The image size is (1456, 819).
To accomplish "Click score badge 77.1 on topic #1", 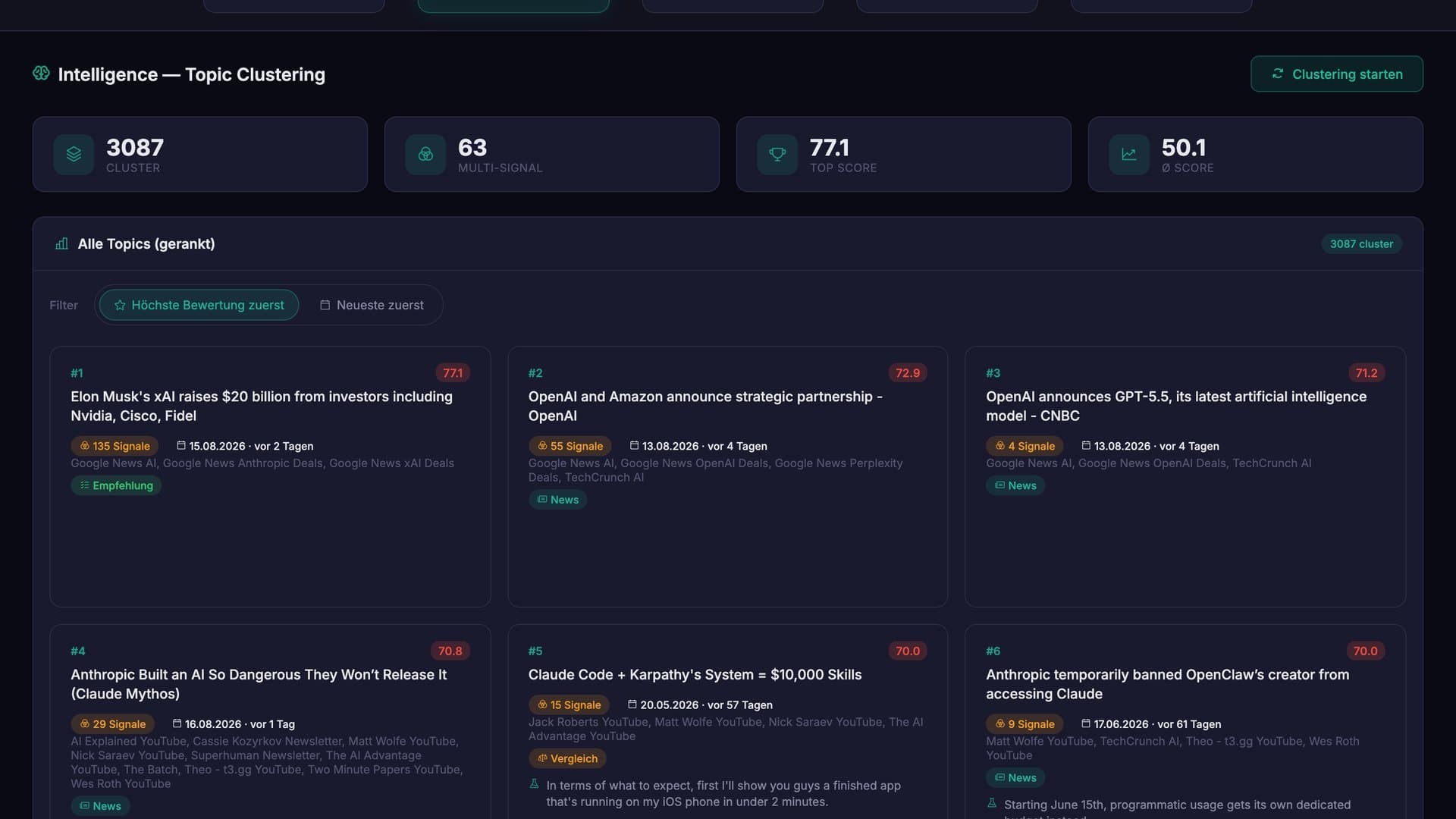I will 453,373.
